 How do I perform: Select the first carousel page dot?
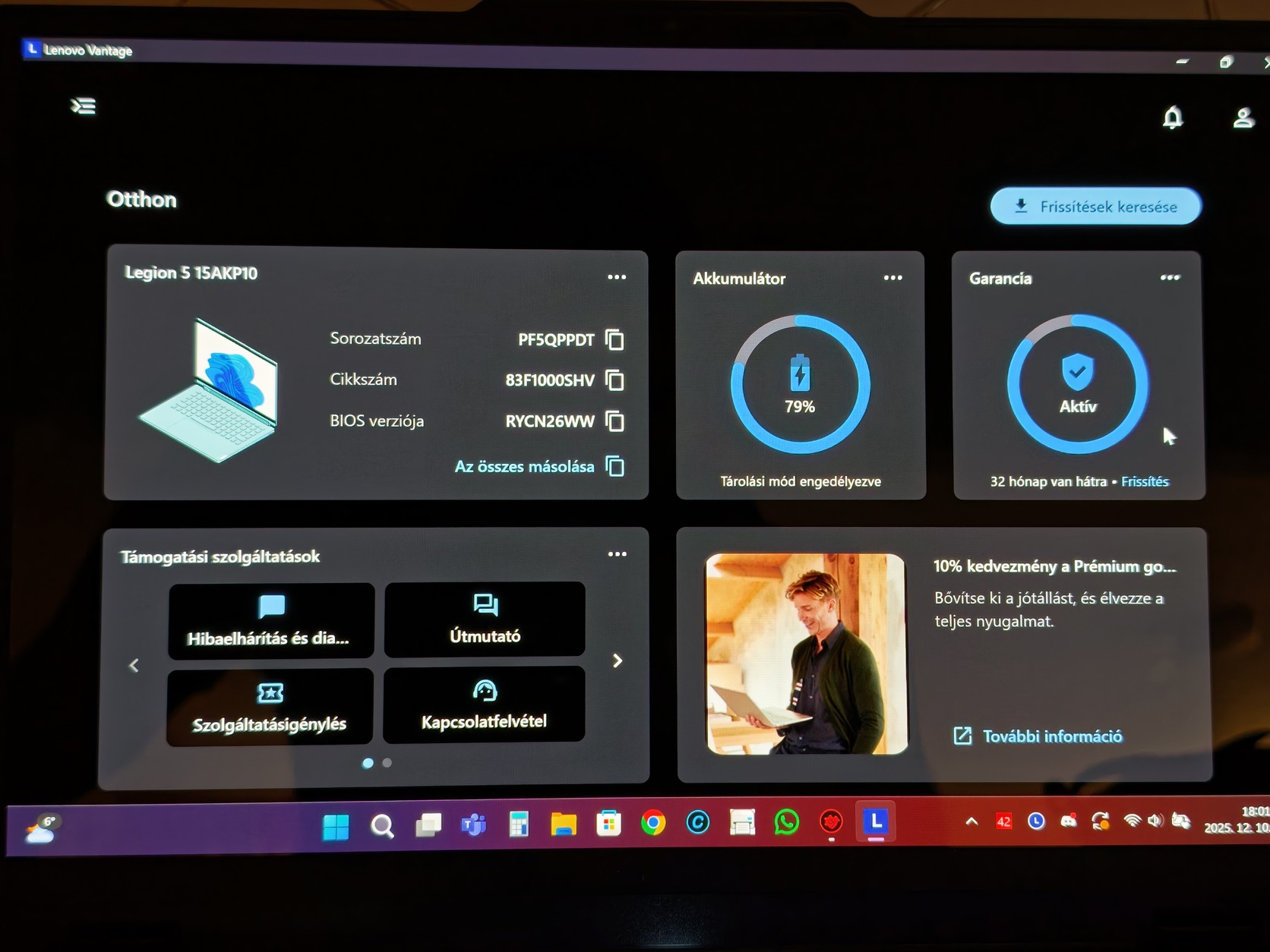pyautogui.click(x=368, y=763)
